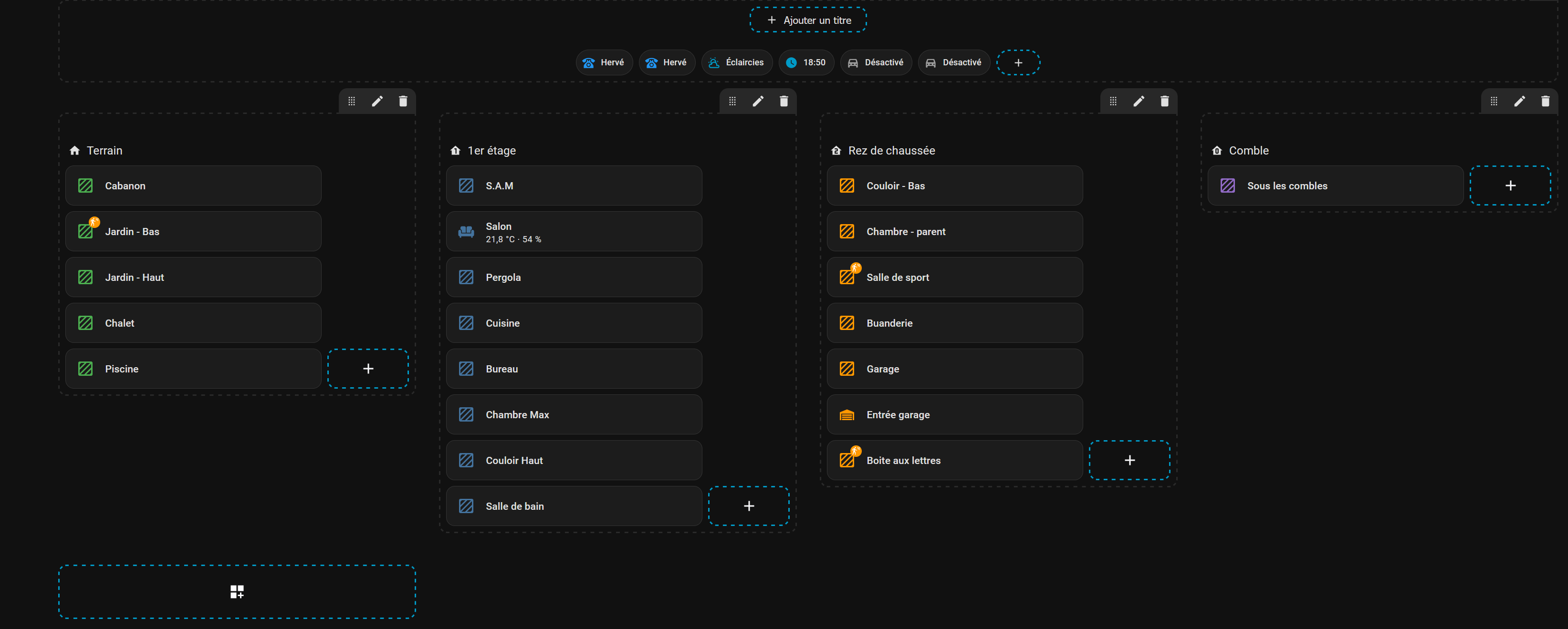Click Ajouter un titre button
The width and height of the screenshot is (1568, 629).
tap(808, 20)
